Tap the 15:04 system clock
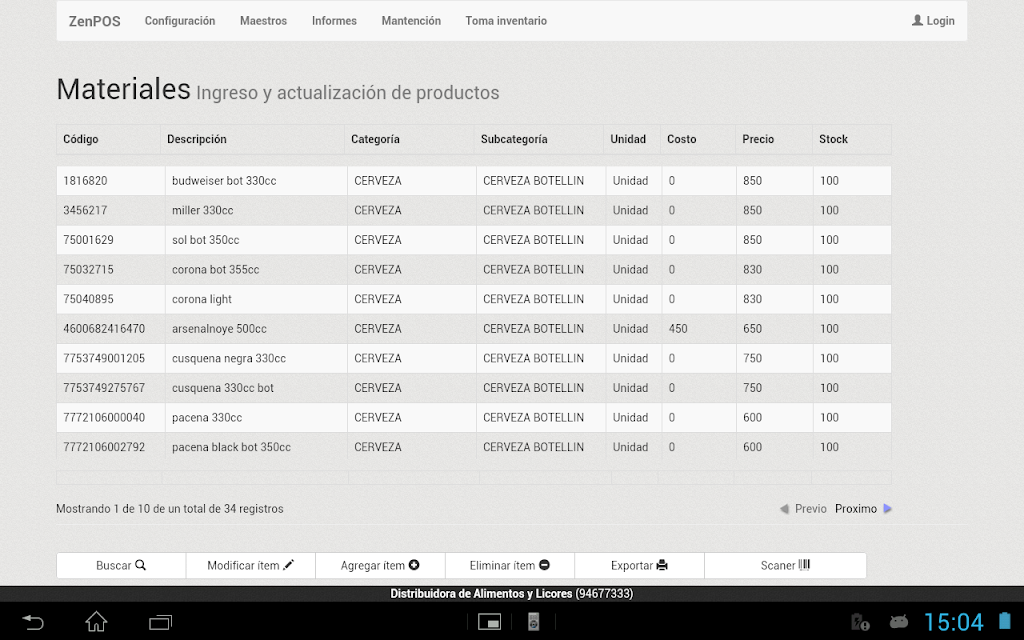Image resolution: width=1024 pixels, height=640 pixels. 953,622
